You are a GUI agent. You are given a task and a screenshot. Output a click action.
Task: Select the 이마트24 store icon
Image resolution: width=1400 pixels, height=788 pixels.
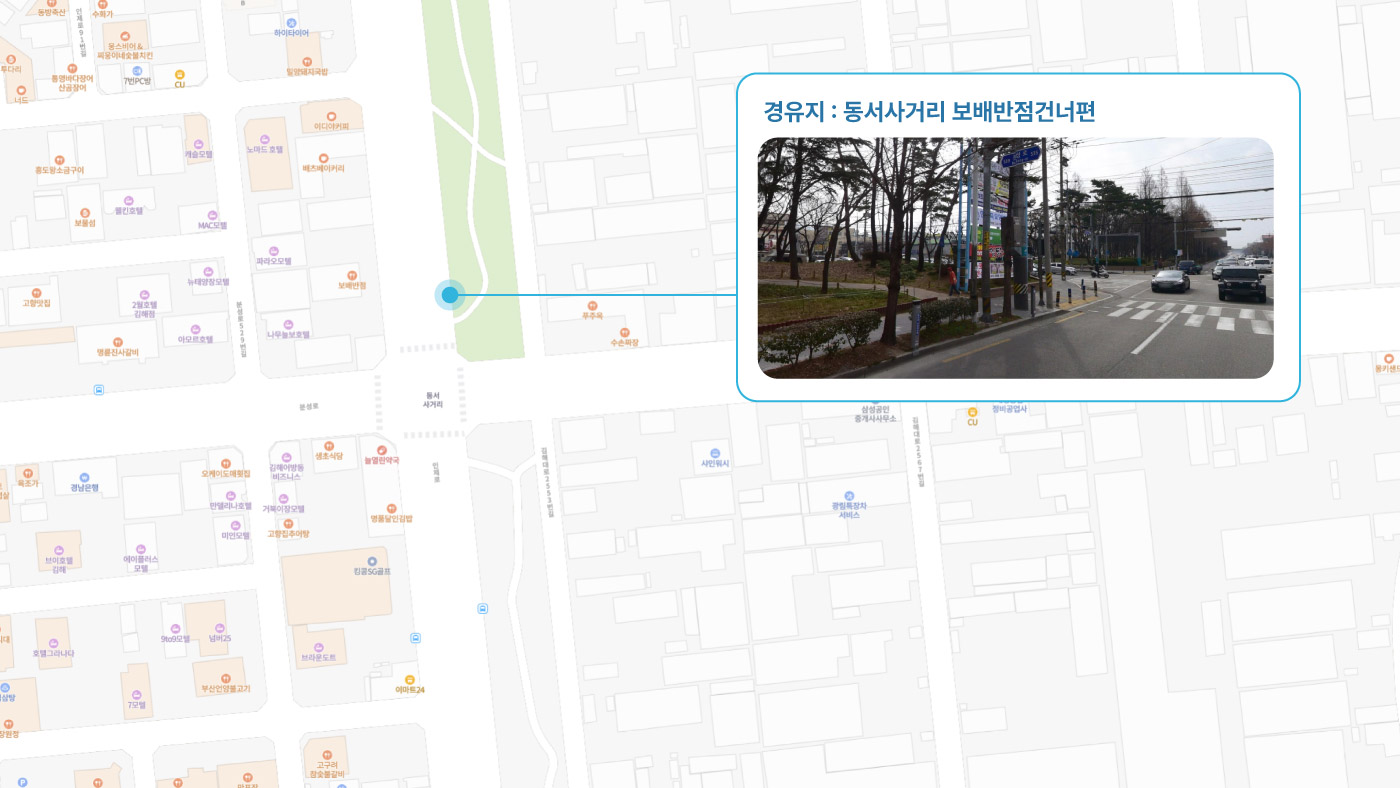click(409, 680)
